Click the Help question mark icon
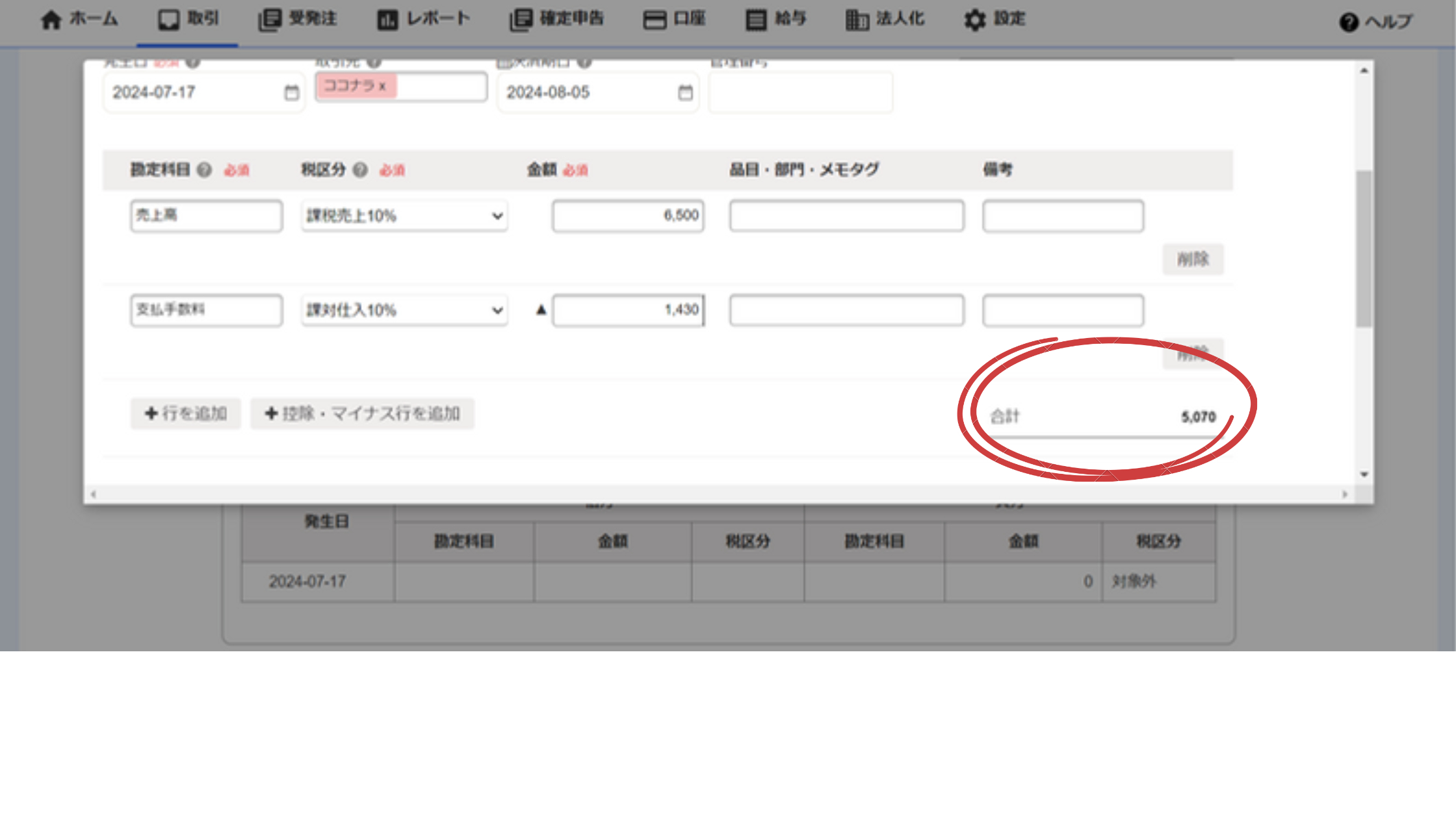This screenshot has width=1456, height=819. pos(1348,22)
